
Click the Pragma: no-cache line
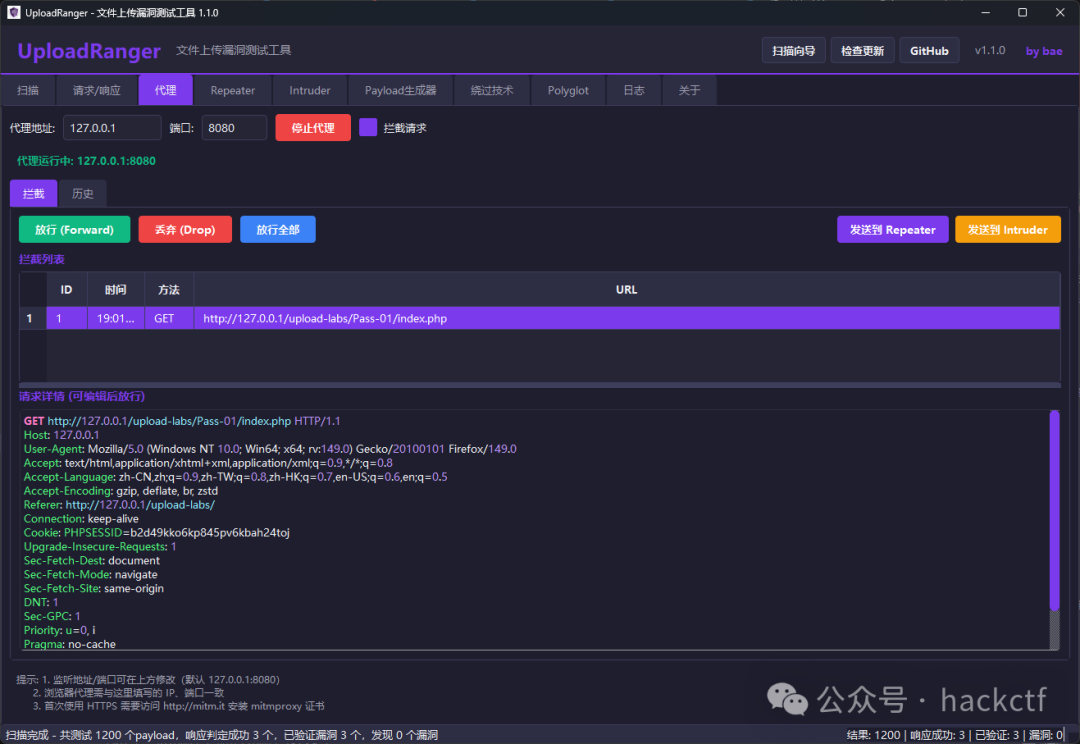coord(70,644)
